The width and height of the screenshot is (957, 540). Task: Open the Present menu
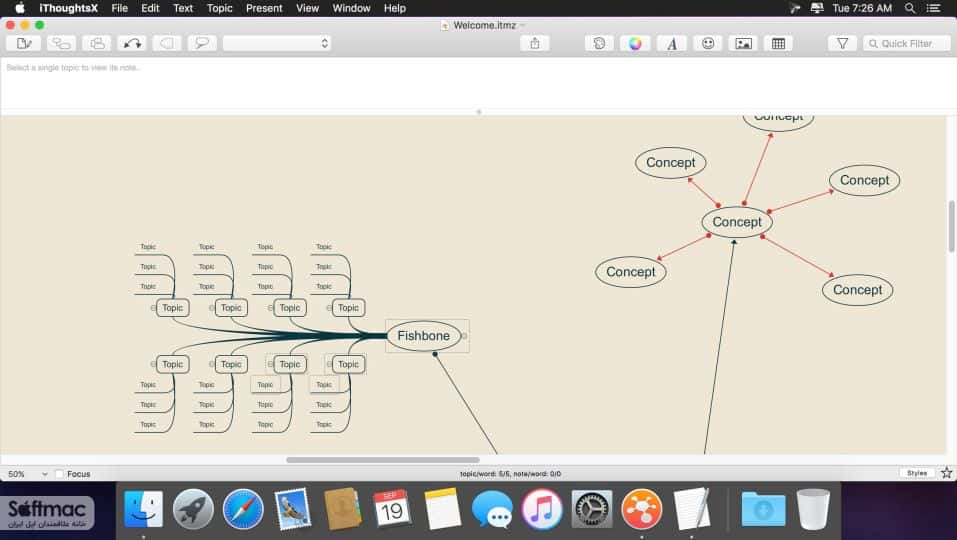point(264,8)
